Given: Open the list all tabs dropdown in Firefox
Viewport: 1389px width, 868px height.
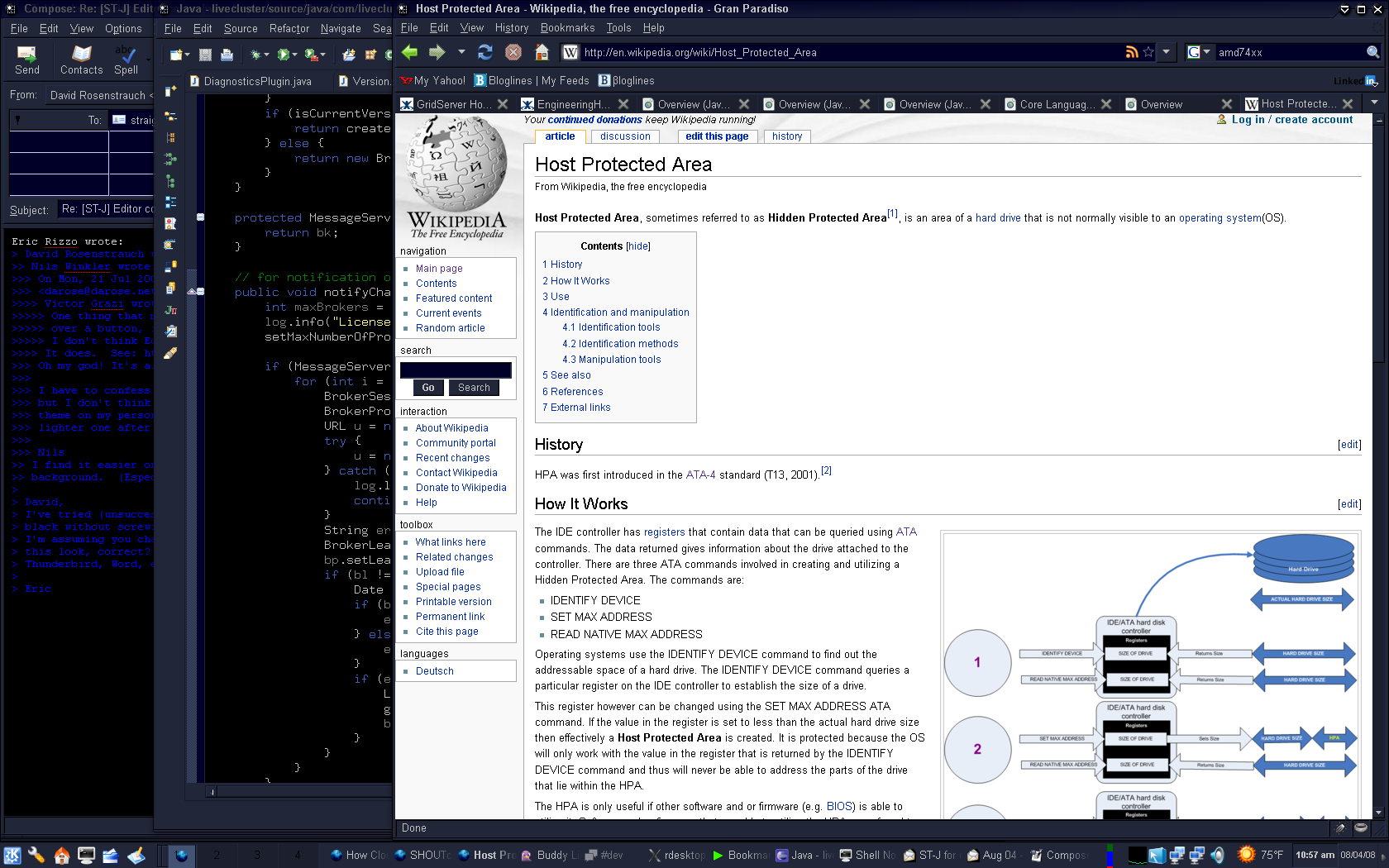Looking at the screenshot, I should [1374, 103].
